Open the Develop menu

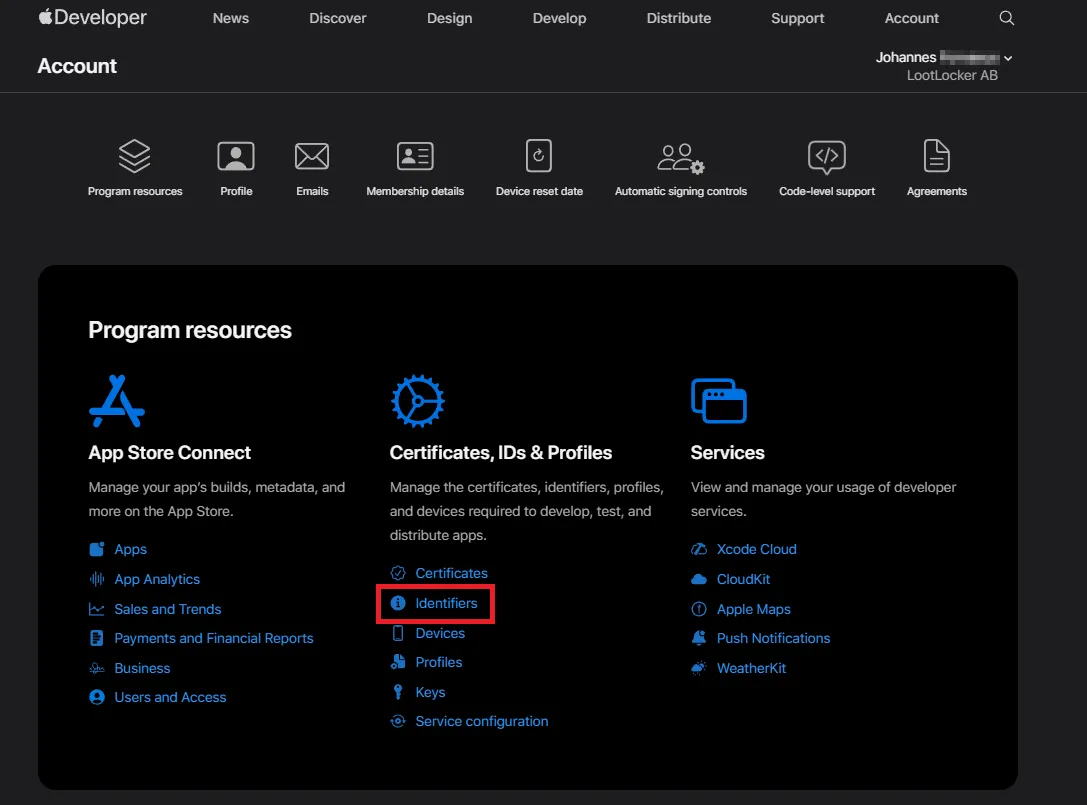559,19
